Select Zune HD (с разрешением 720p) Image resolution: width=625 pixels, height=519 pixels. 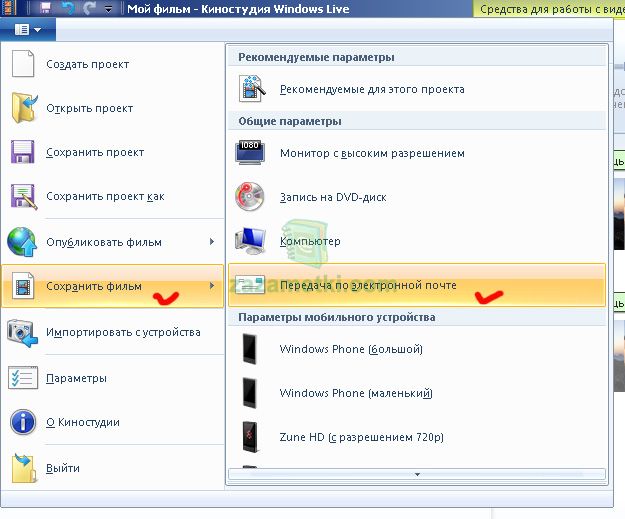point(361,437)
